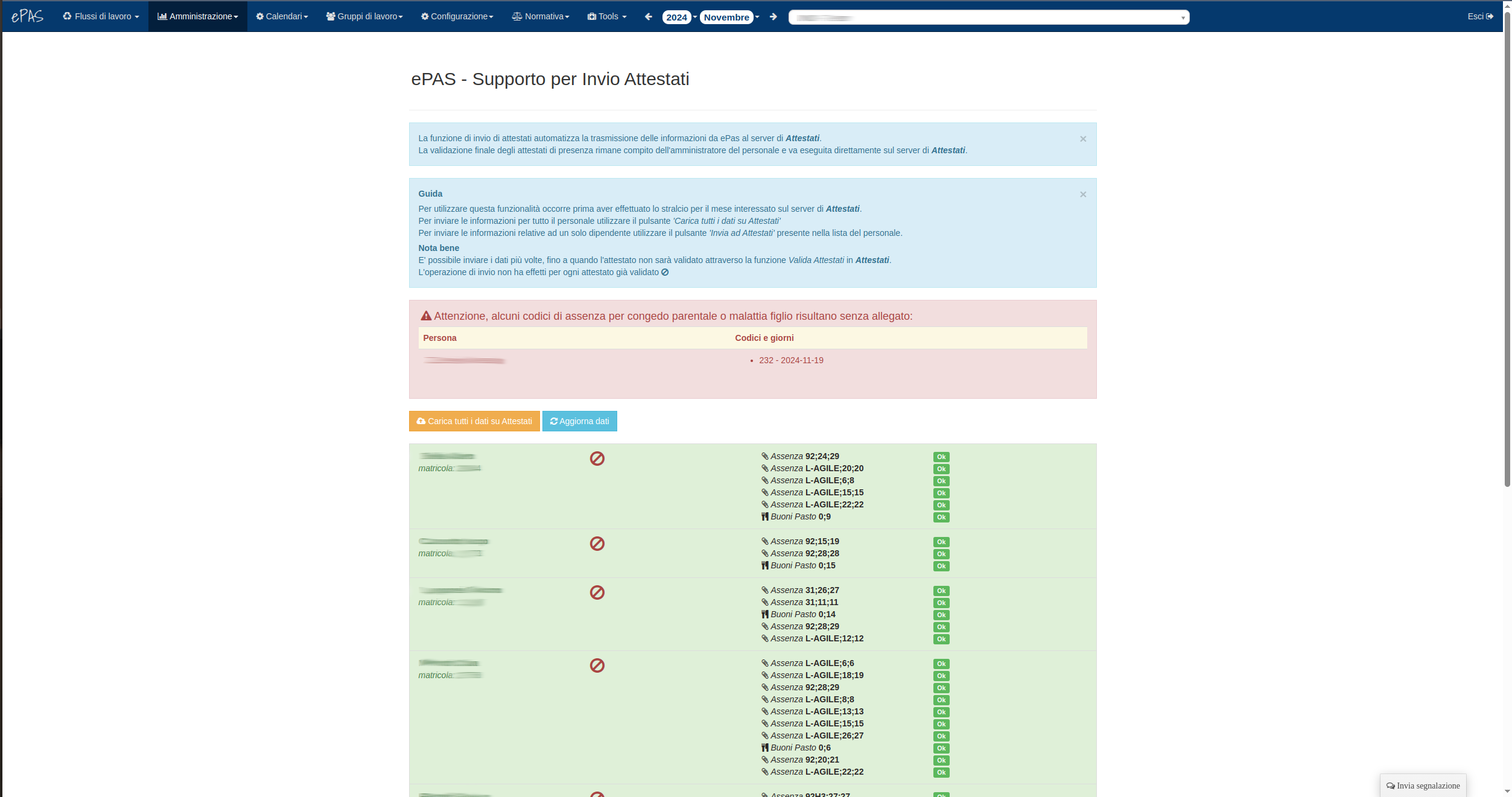Click the tag icon beside Assenza 92;24;29
The image size is (1512, 797).
tap(764, 456)
